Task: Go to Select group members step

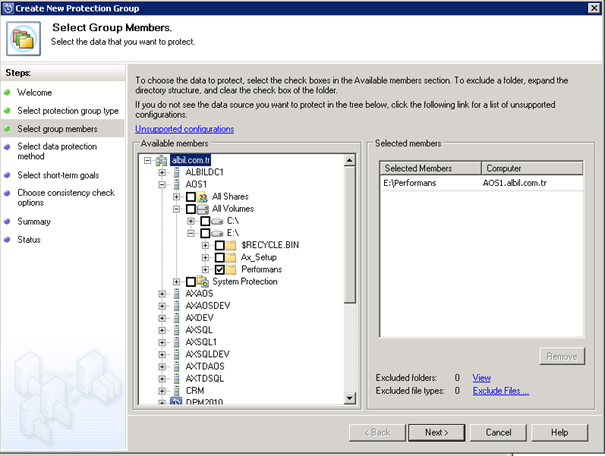Action: [x=57, y=129]
